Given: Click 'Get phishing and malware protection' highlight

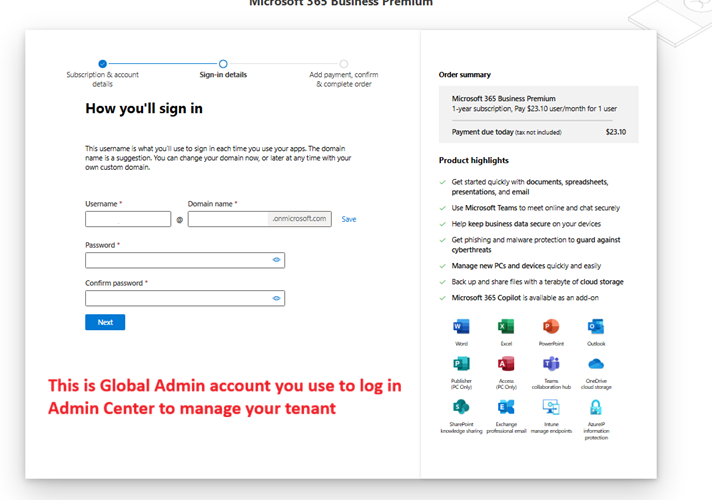Looking at the screenshot, I should 536,244.
